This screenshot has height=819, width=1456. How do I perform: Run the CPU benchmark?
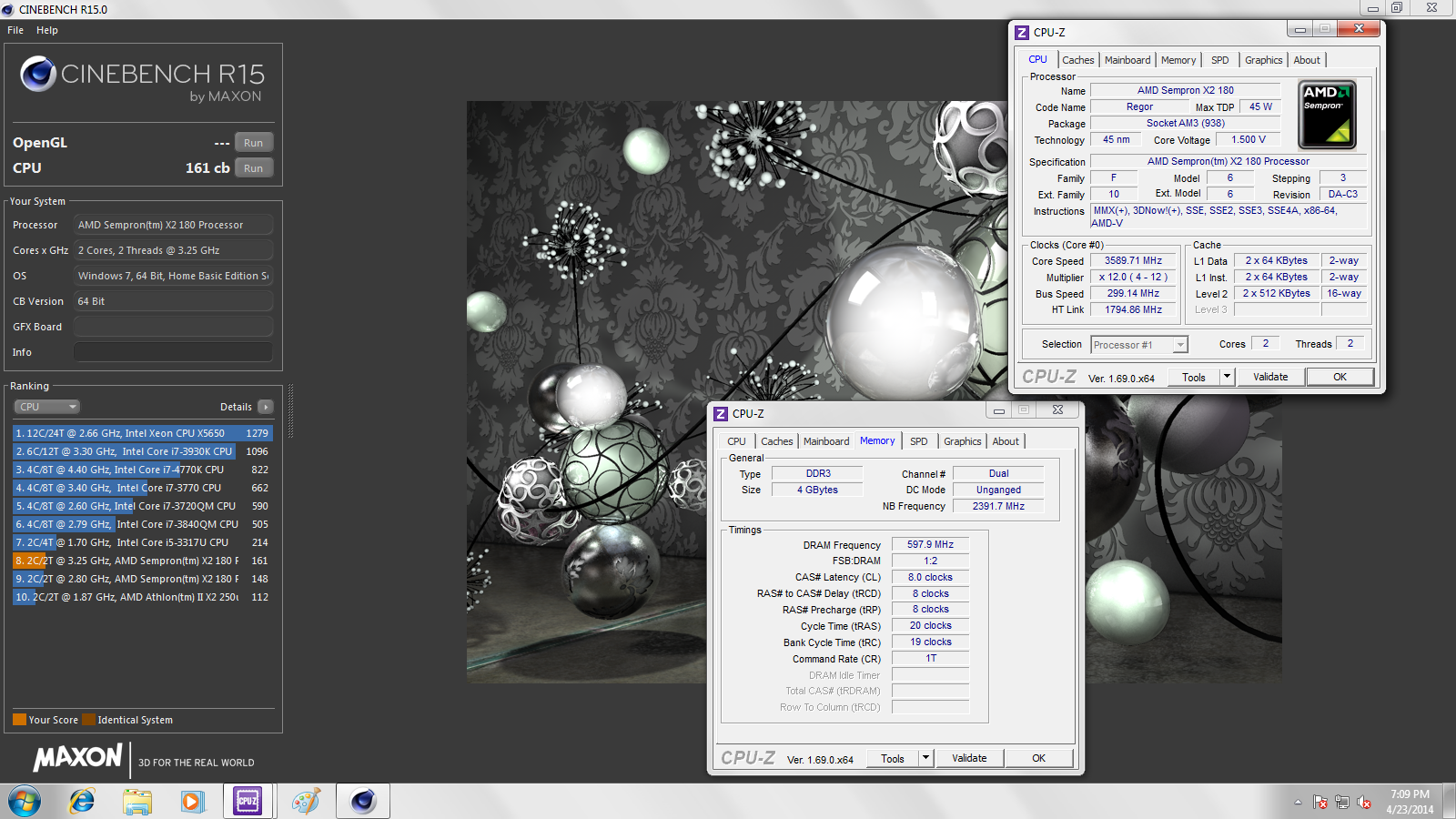point(254,168)
